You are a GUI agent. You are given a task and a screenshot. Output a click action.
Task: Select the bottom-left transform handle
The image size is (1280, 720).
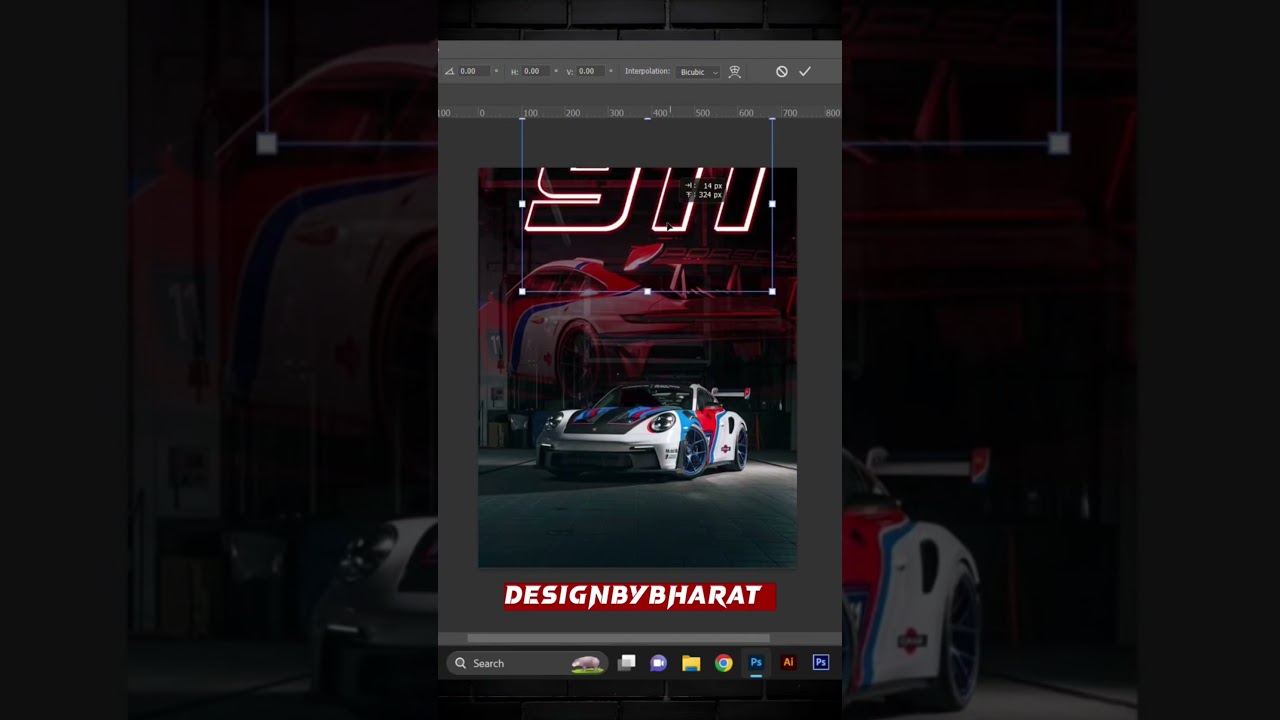(x=522, y=292)
